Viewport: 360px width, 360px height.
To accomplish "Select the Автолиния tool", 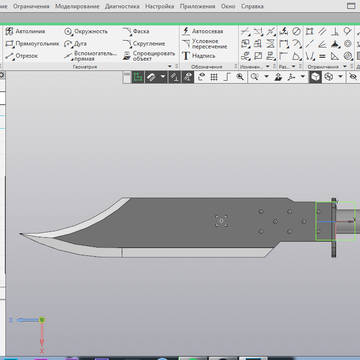I will coord(25,31).
